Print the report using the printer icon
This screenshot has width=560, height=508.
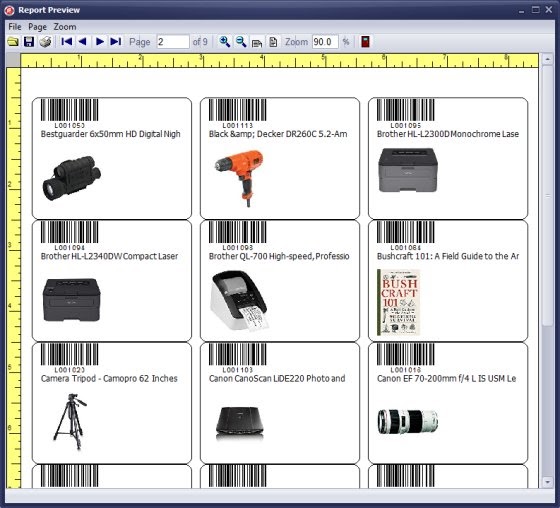45,42
